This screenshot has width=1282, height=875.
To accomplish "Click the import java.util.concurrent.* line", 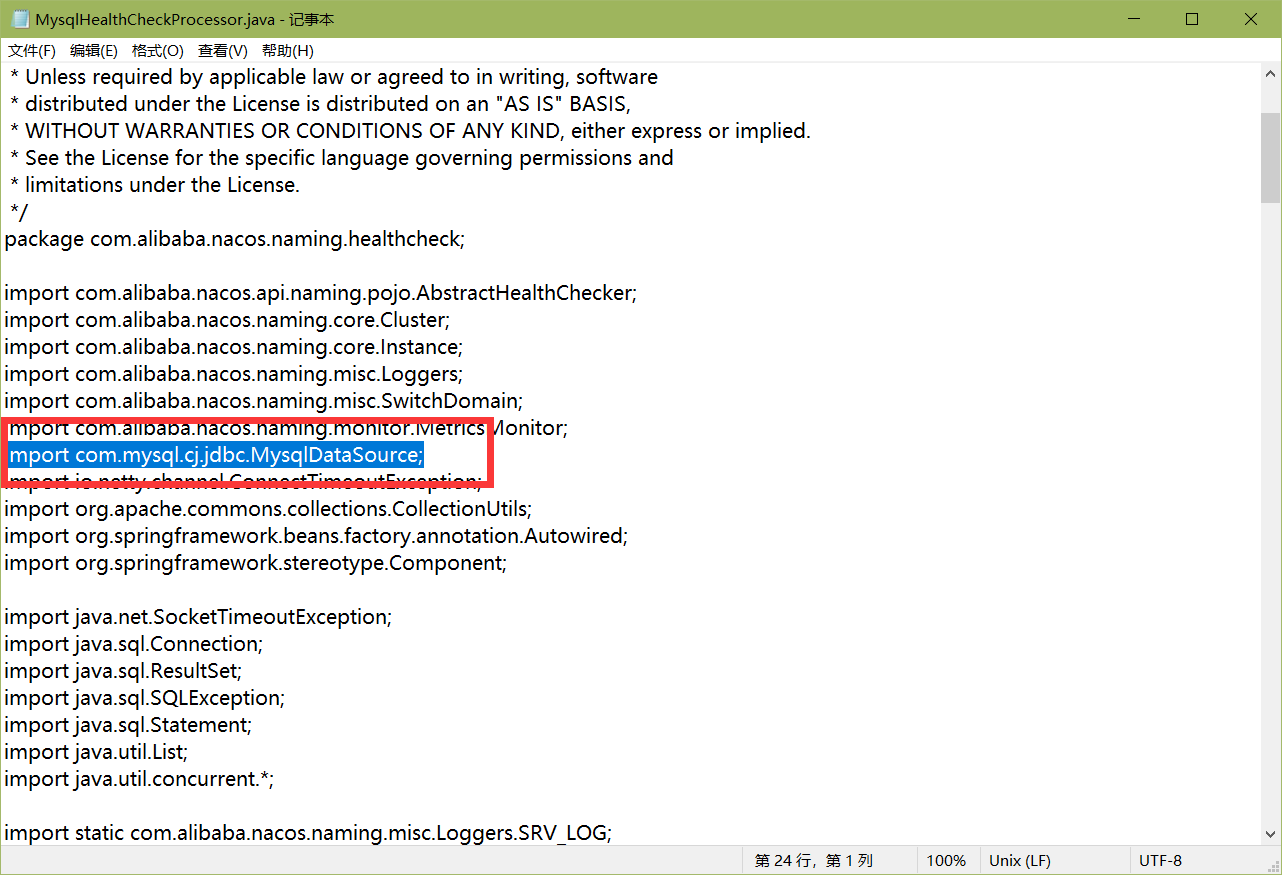I will click(139, 779).
